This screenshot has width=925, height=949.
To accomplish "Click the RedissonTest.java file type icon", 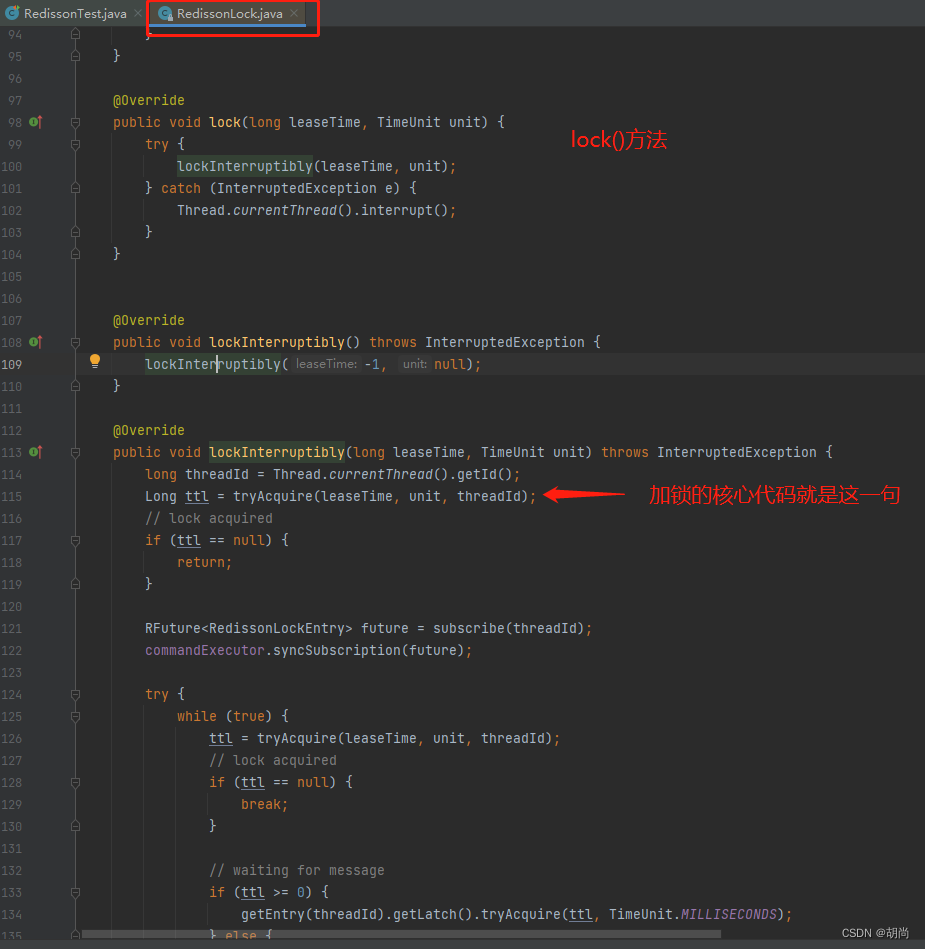I will tap(12, 13).
